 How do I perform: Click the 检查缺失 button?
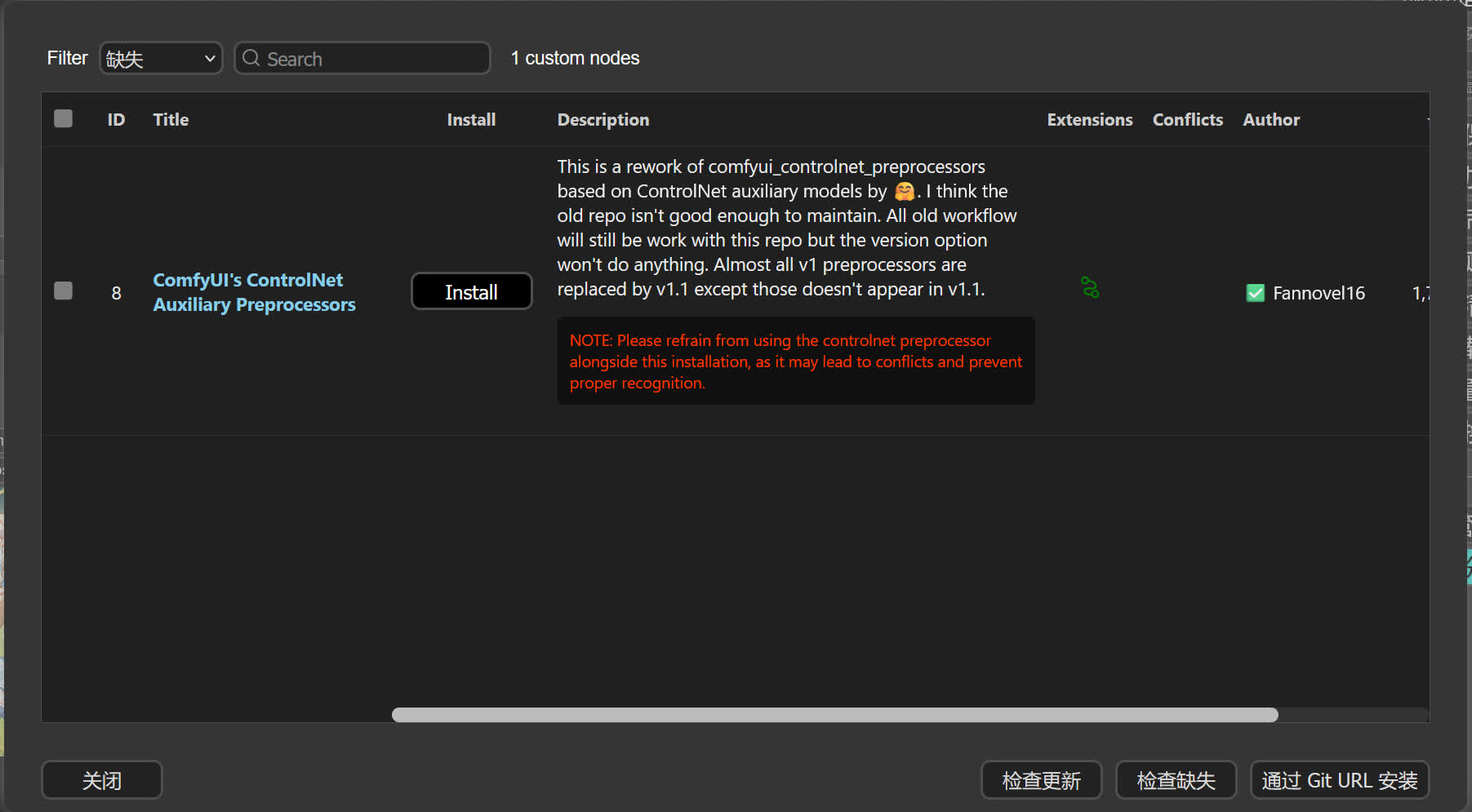coord(1176,780)
